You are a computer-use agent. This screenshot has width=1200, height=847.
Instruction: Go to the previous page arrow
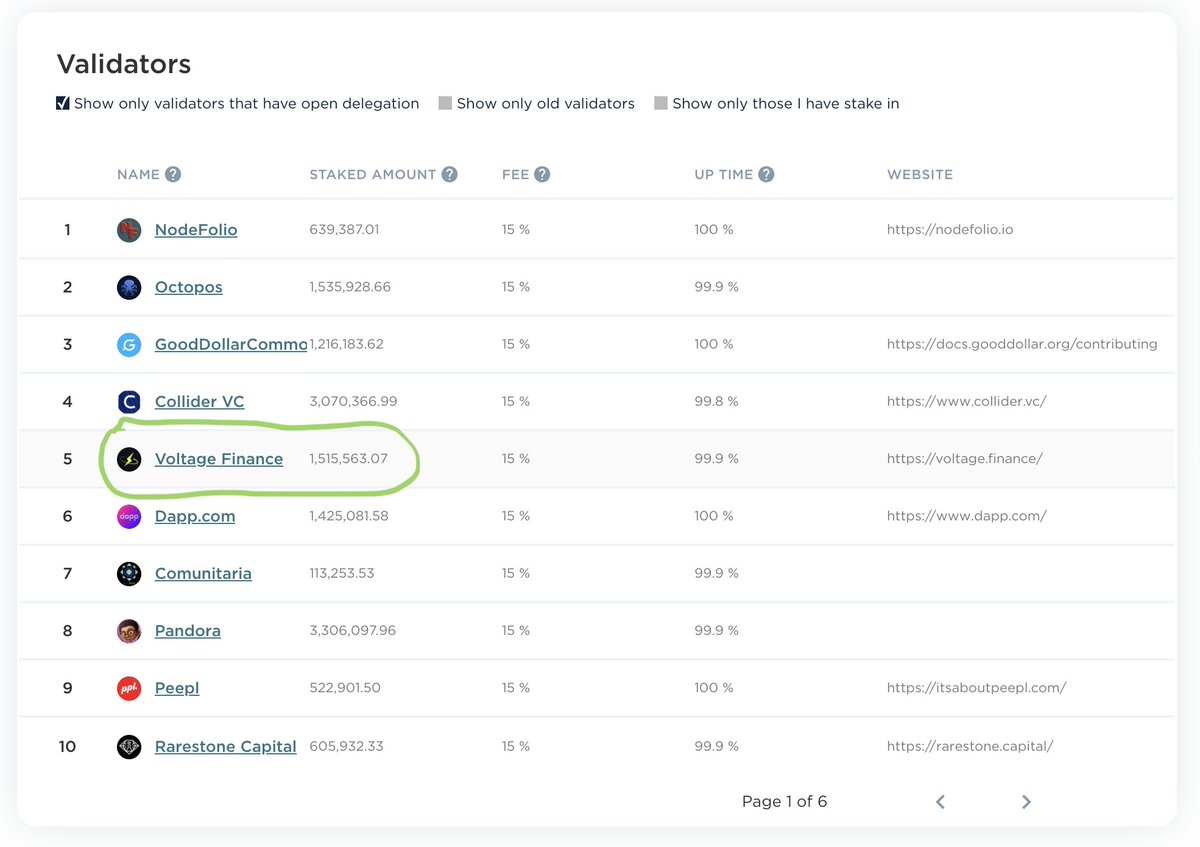point(940,802)
